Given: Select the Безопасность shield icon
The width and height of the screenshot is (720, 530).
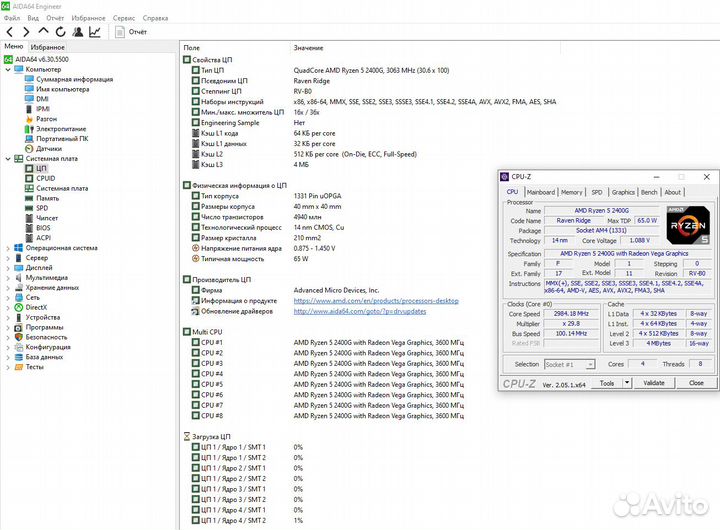Looking at the screenshot, I should click(18, 337).
